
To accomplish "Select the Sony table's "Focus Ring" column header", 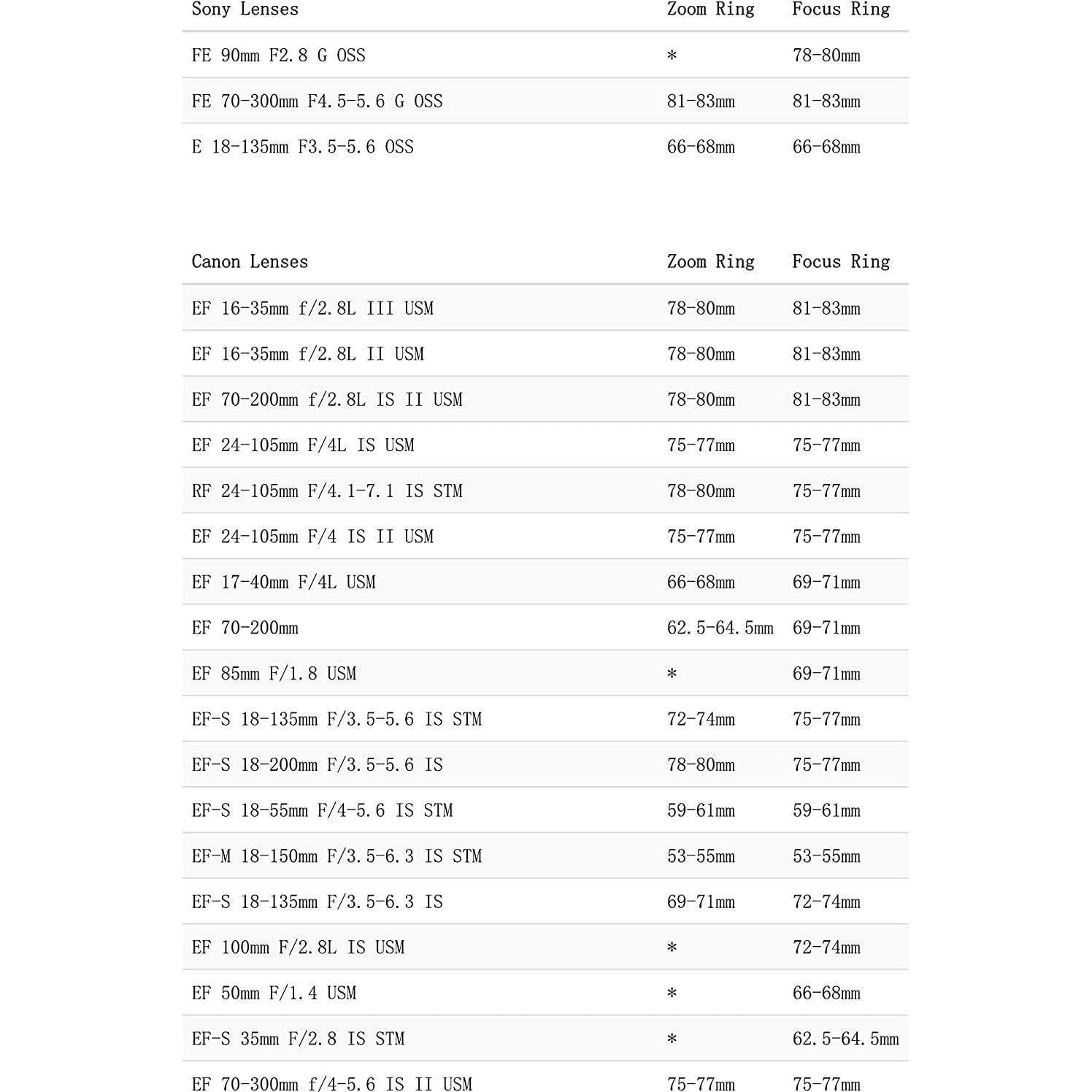I will click(841, 9).
